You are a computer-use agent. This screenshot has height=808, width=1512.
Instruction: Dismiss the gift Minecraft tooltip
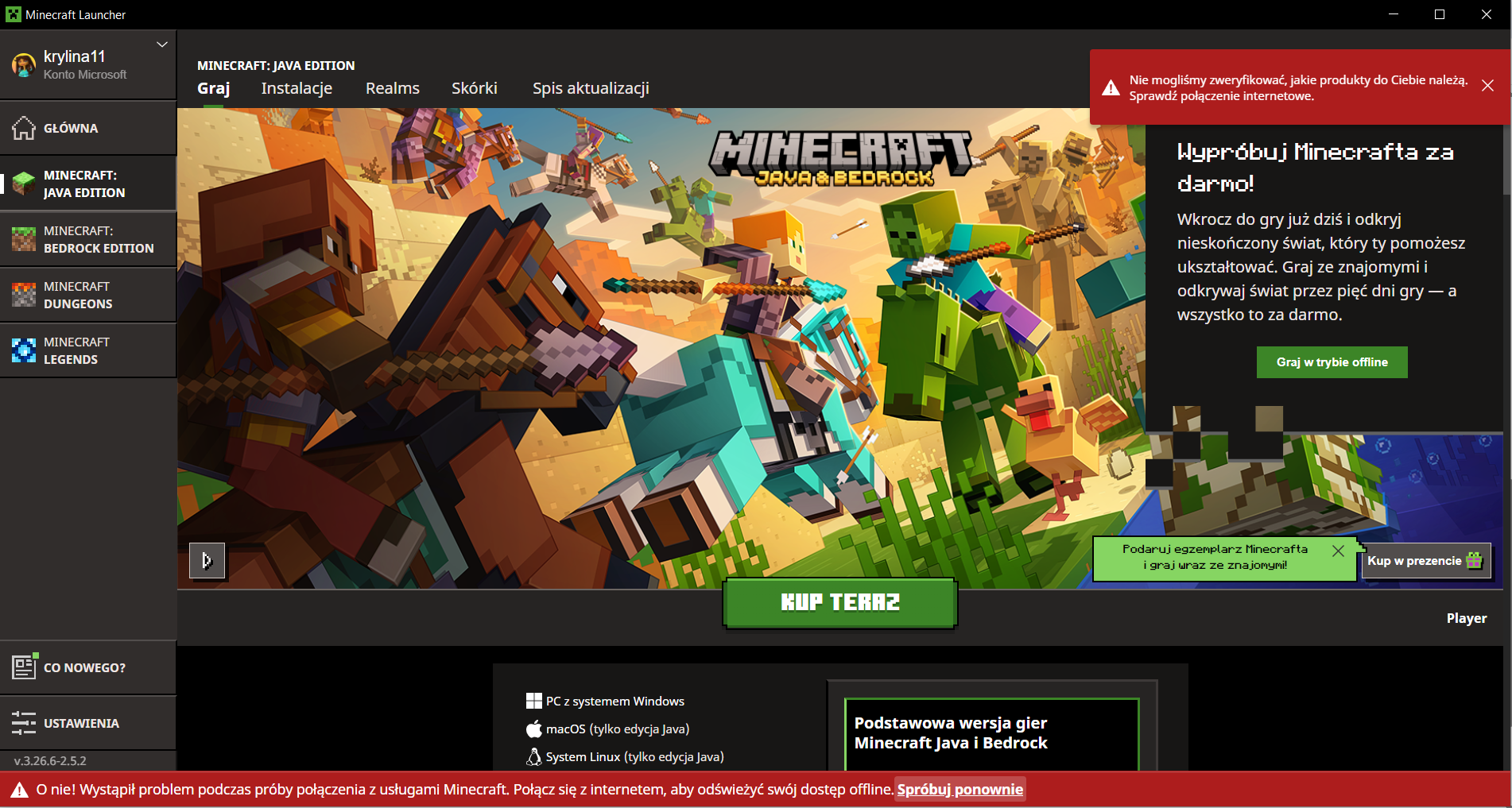1338,551
